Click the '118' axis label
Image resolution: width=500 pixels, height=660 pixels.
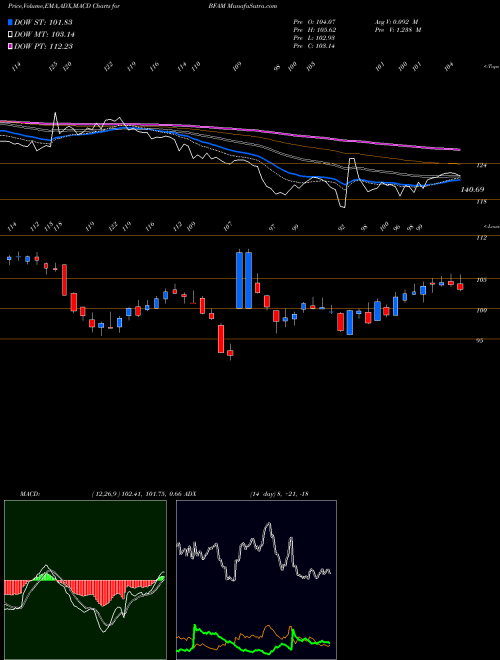(481, 202)
